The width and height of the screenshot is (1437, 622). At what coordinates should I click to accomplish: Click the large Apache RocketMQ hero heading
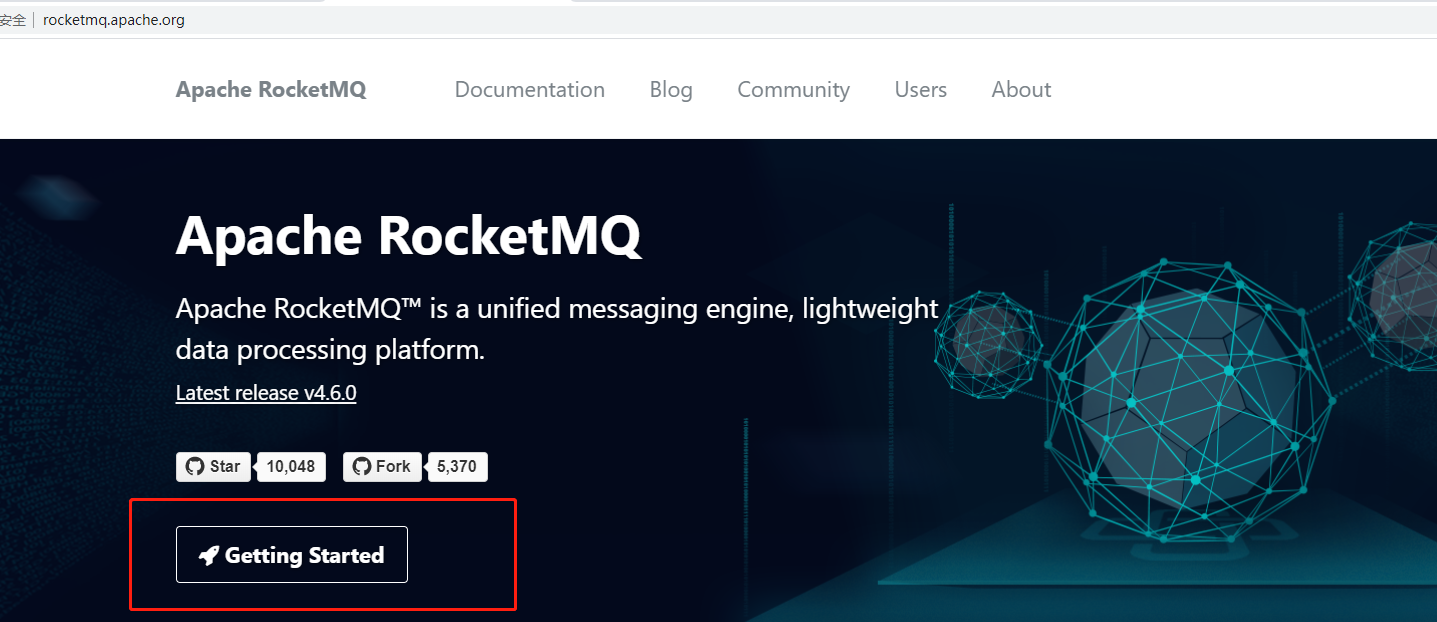(408, 236)
